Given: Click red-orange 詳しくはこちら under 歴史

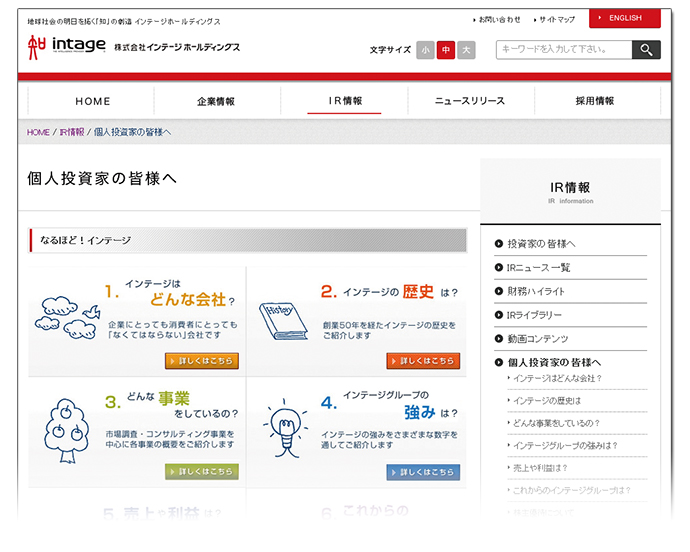Looking at the screenshot, I should point(423,361).
